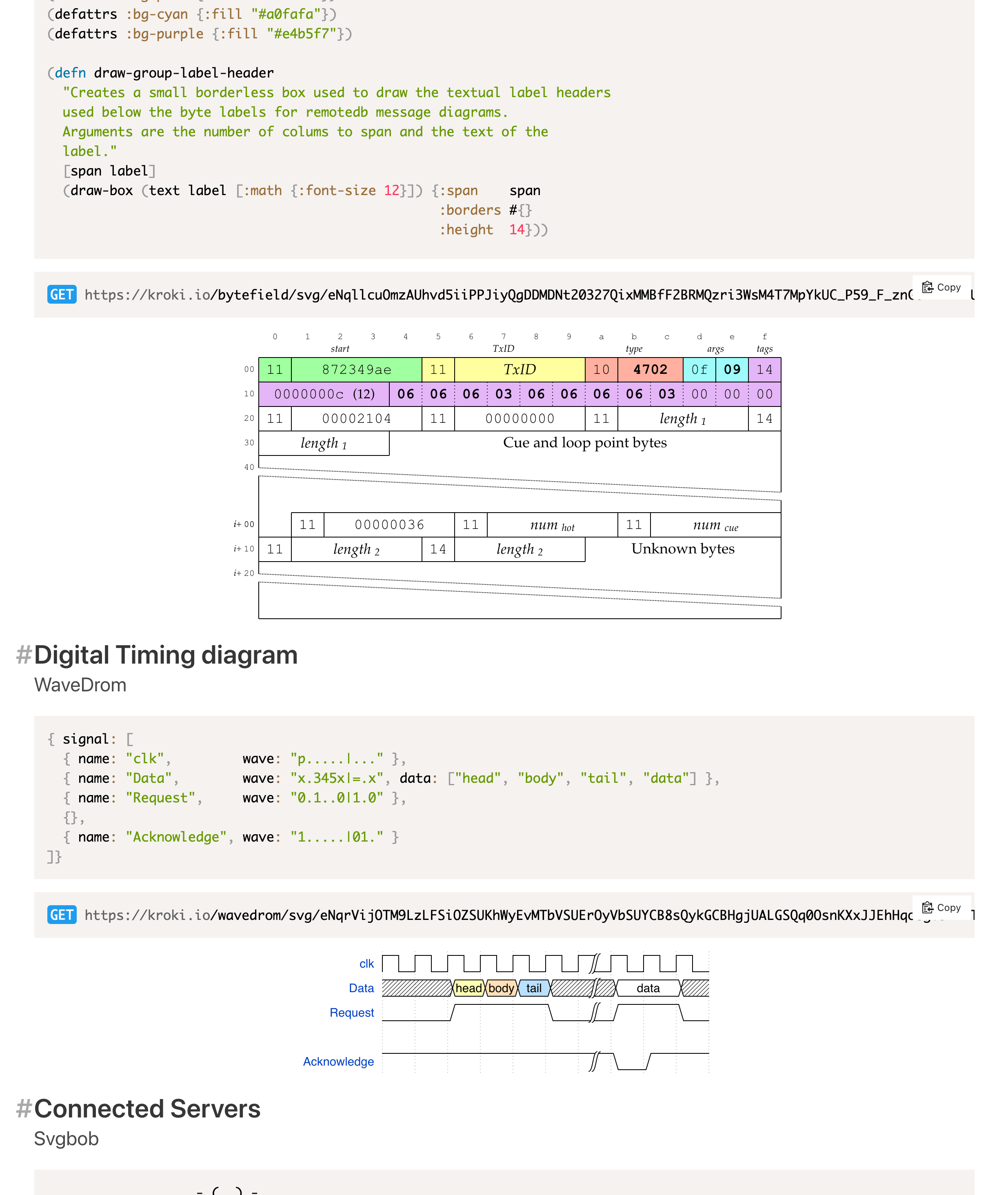This screenshot has height=1195, width=1008.
Task: Click the Svgbob subtitle text
Action: point(66,1139)
